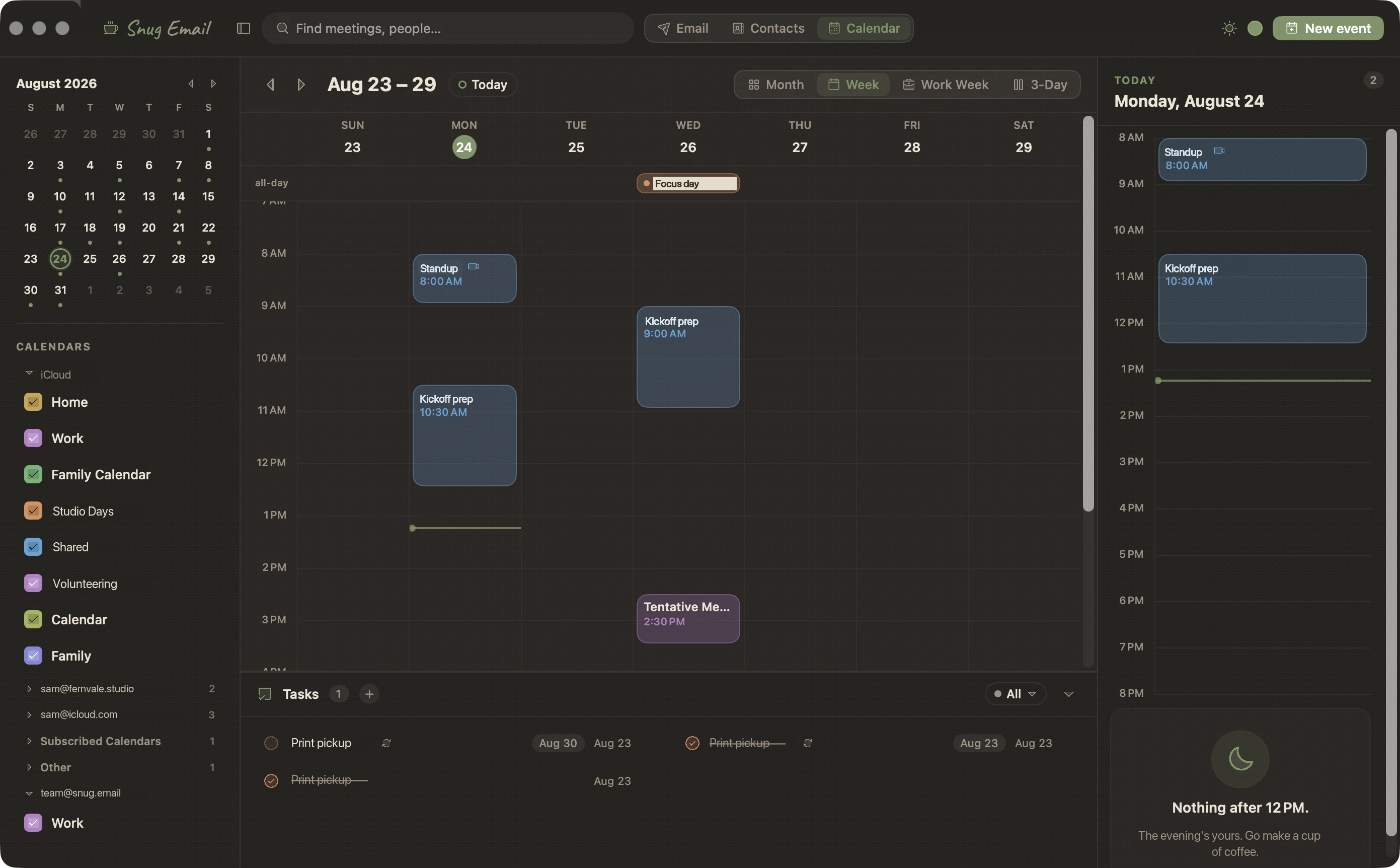This screenshot has height=868, width=1400.
Task: Collapse the iCloud calendar group
Action: pyautogui.click(x=29, y=373)
